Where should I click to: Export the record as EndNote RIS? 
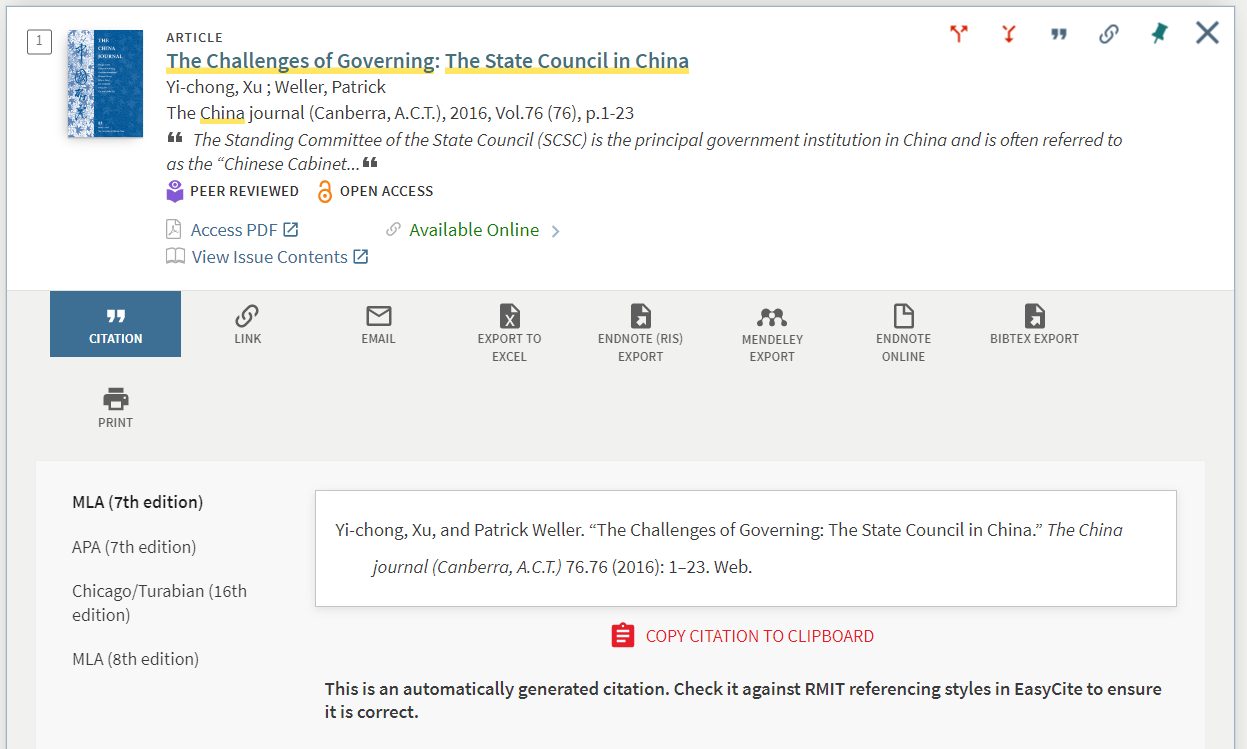click(640, 330)
